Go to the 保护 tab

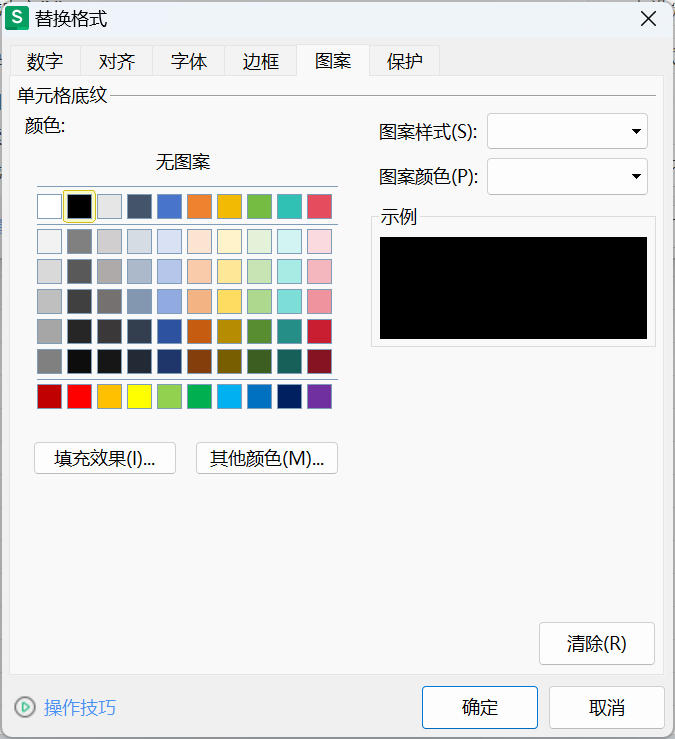click(405, 61)
